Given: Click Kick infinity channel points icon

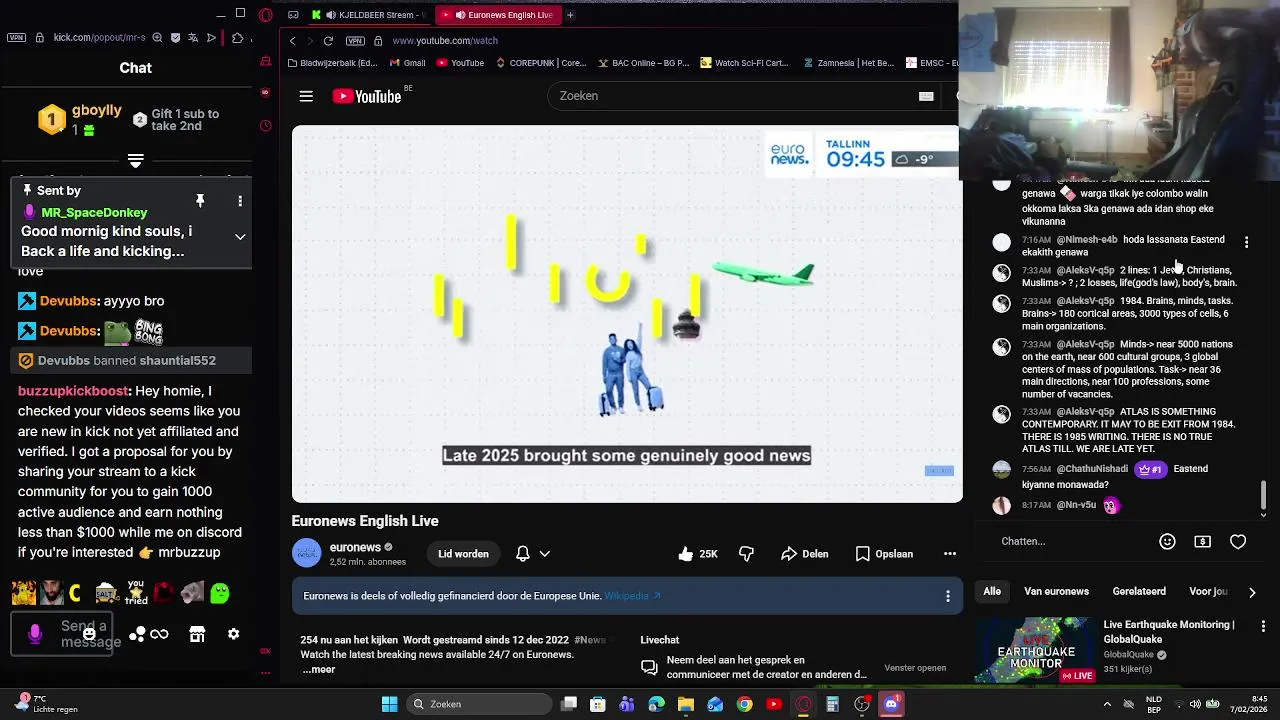Looking at the screenshot, I should pos(159,634).
